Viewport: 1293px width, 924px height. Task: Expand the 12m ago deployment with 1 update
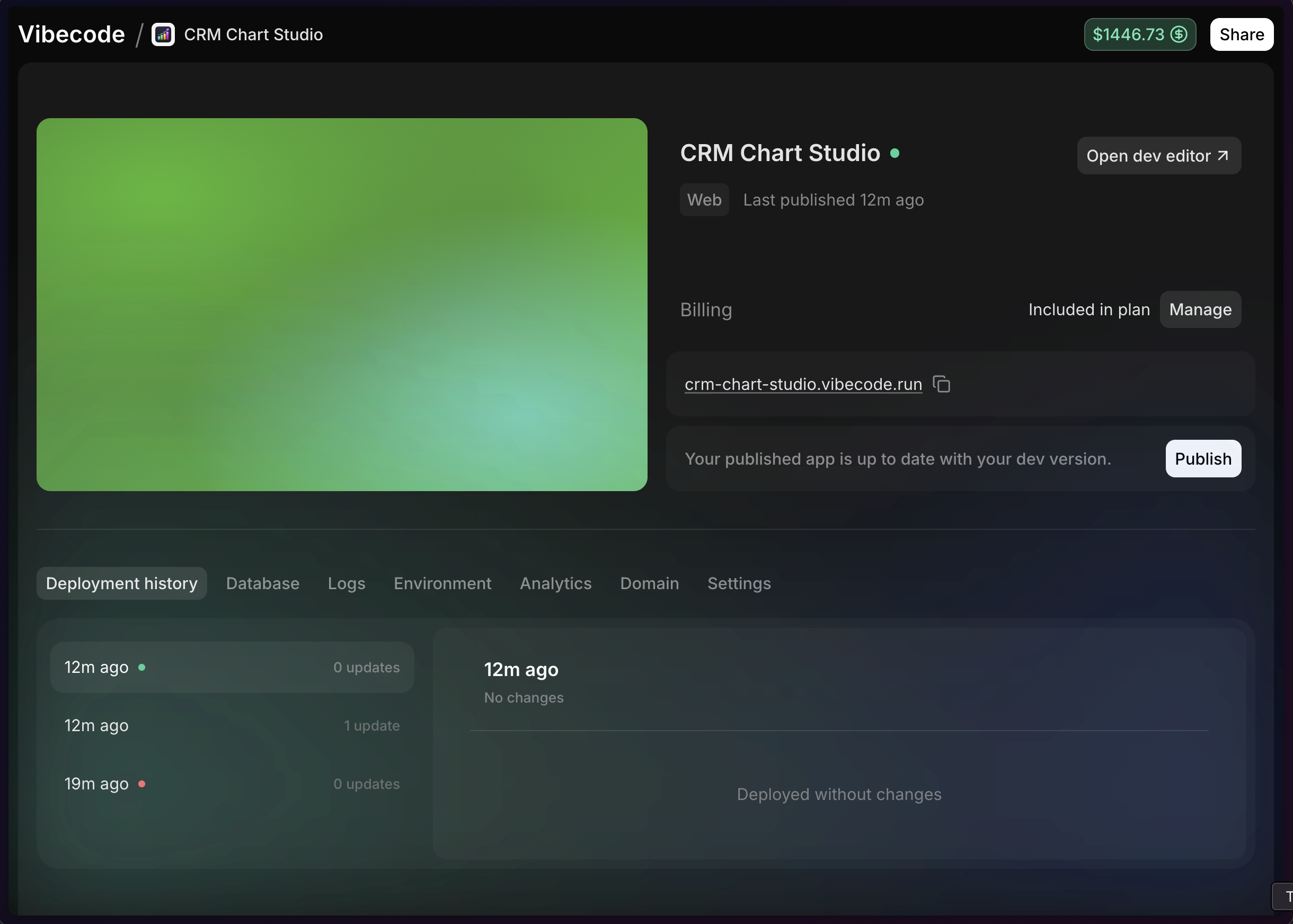coord(232,725)
